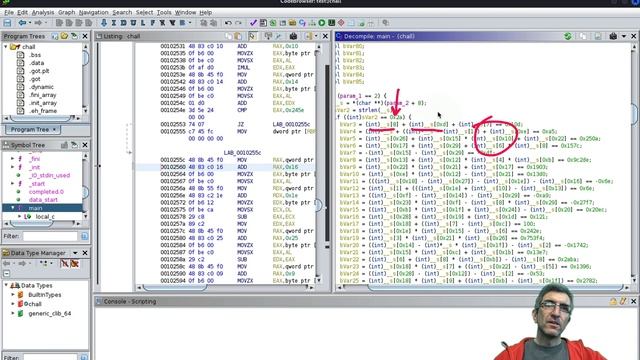The image size is (640, 360).
Task: Click the Next Function 'F' toolbar icon
Action: 153,23
